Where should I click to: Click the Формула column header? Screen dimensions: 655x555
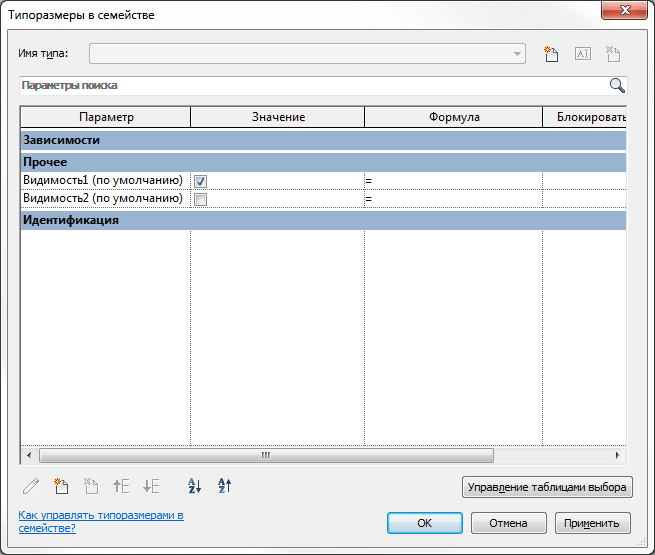point(453,118)
